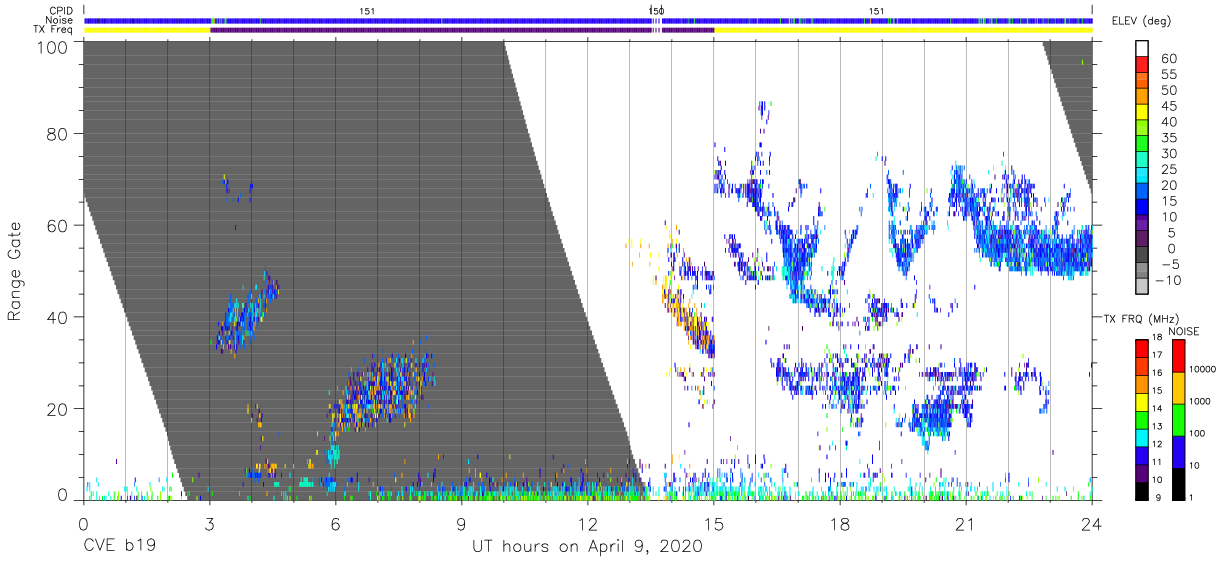This screenshot has width=1228, height=567.
Task: Click the '18' tick on the UT hours axis
Action: [x=839, y=523]
